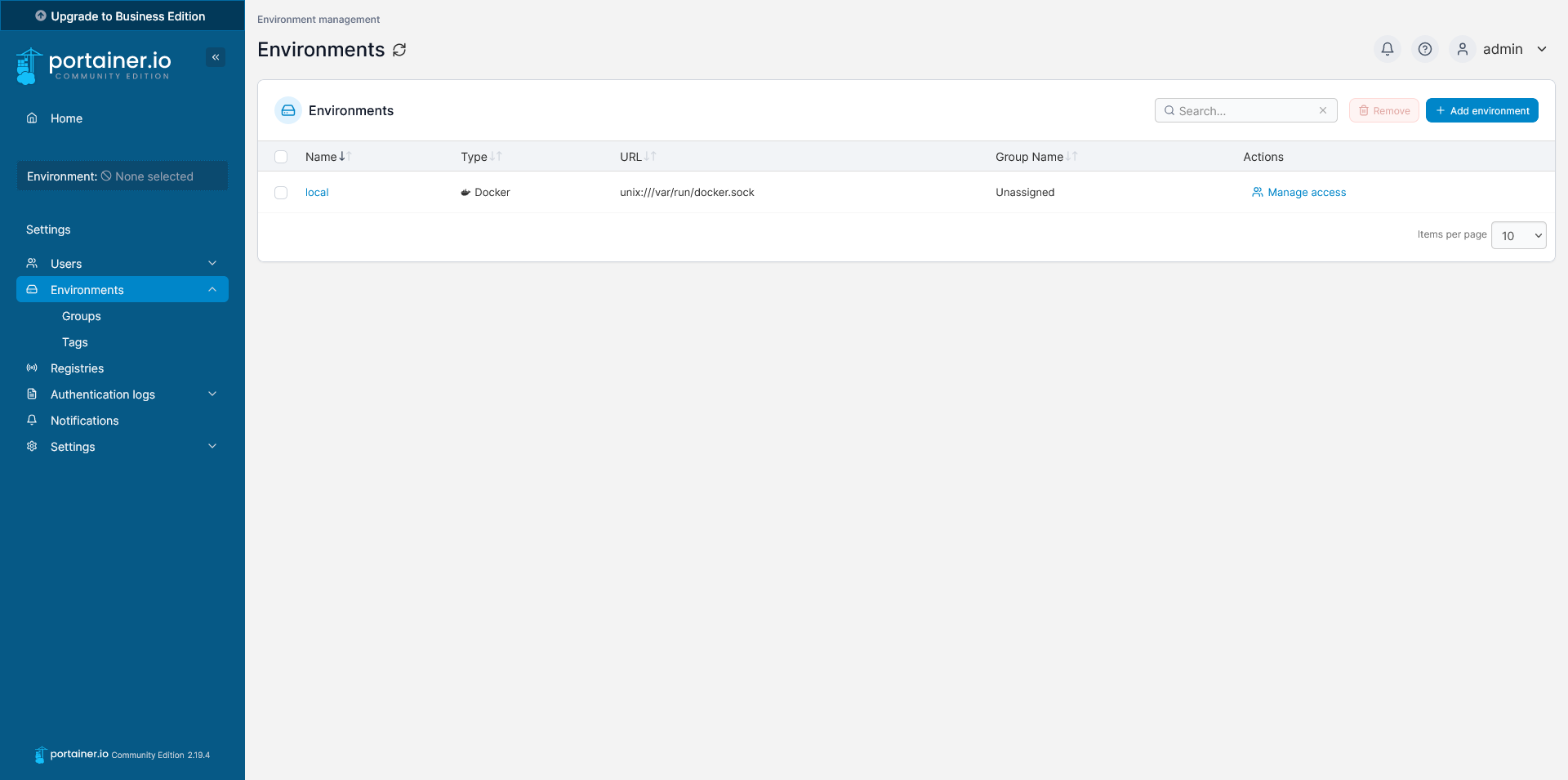Click inside the Search field

pos(1241,110)
